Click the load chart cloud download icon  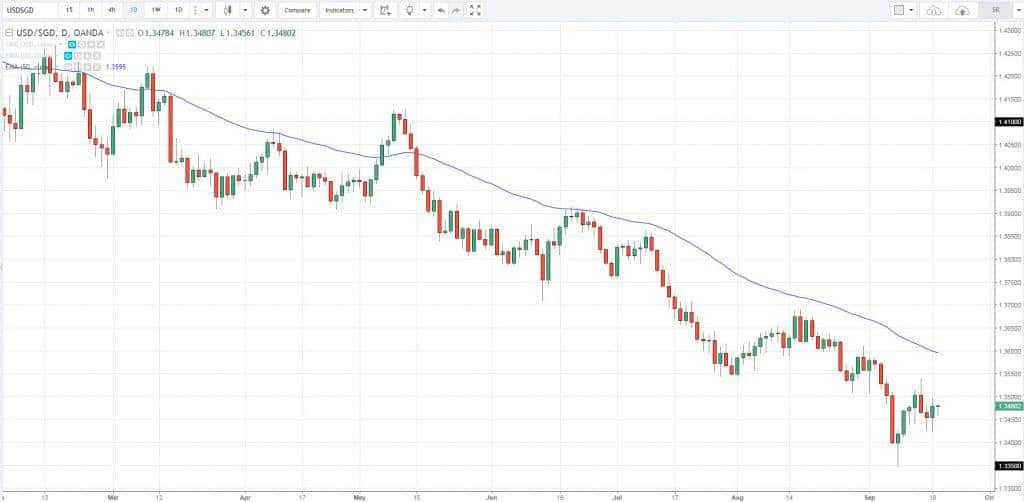(x=934, y=10)
